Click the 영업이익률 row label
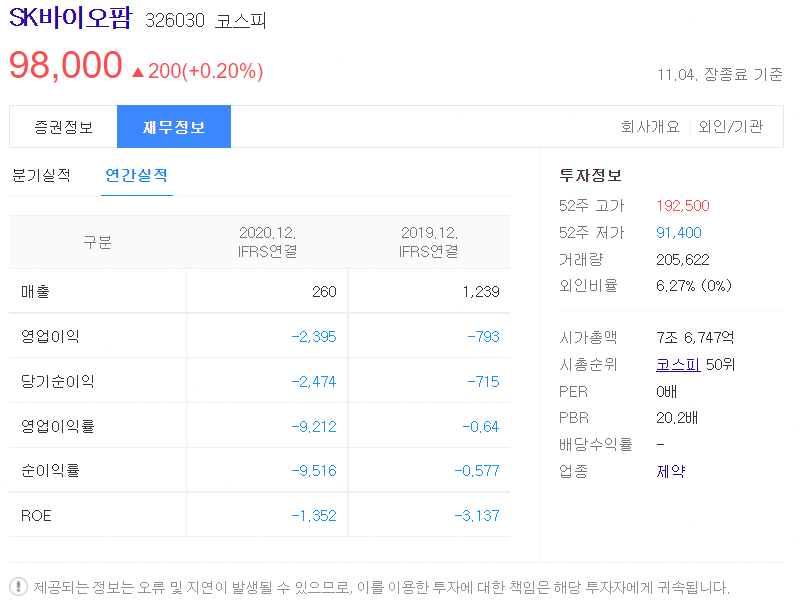The width and height of the screenshot is (800, 600). [58, 426]
